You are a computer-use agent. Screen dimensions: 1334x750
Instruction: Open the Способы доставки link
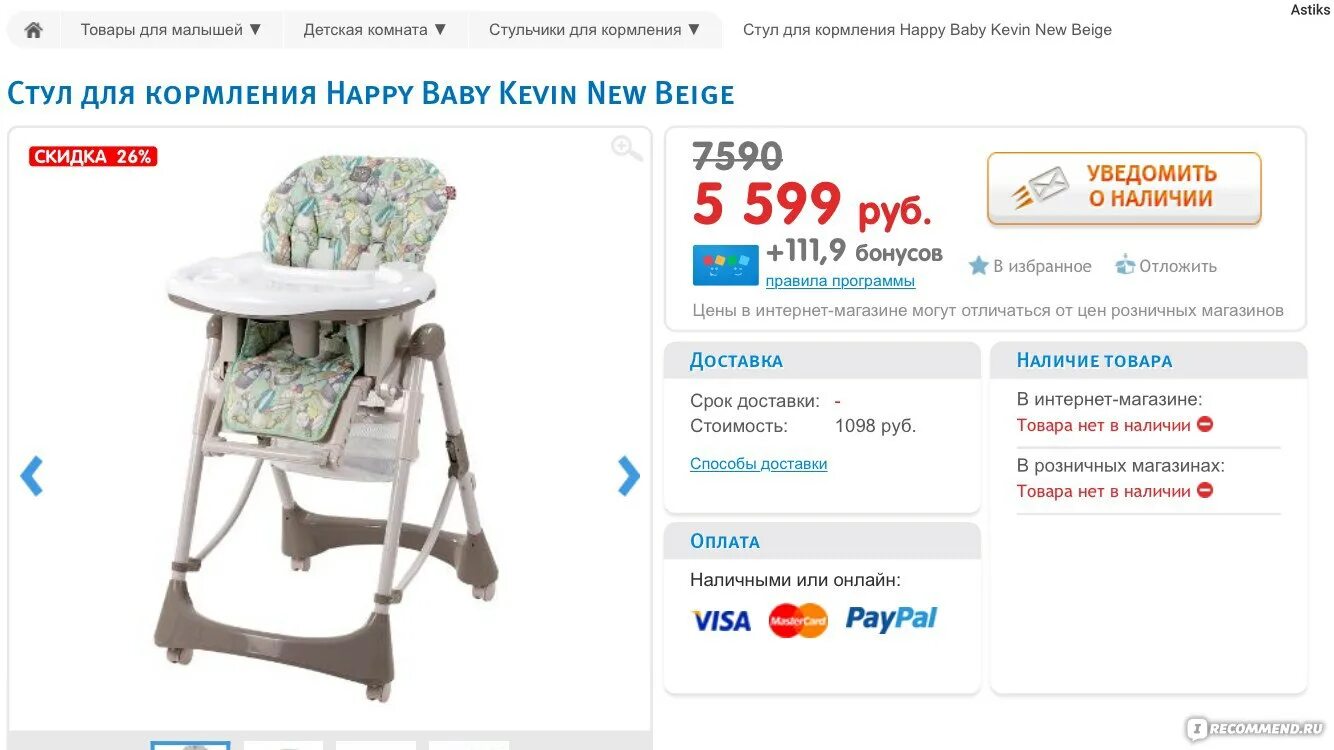tap(759, 464)
